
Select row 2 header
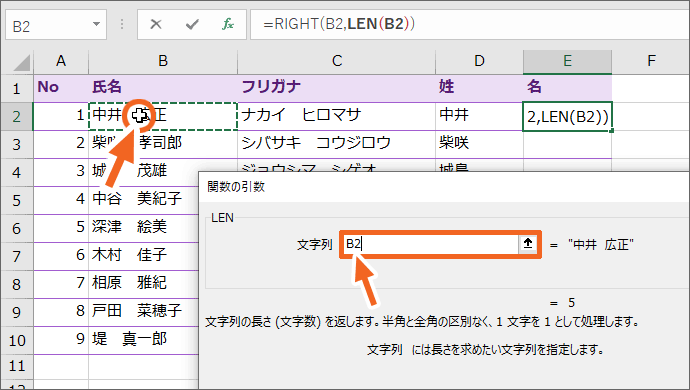17,117
